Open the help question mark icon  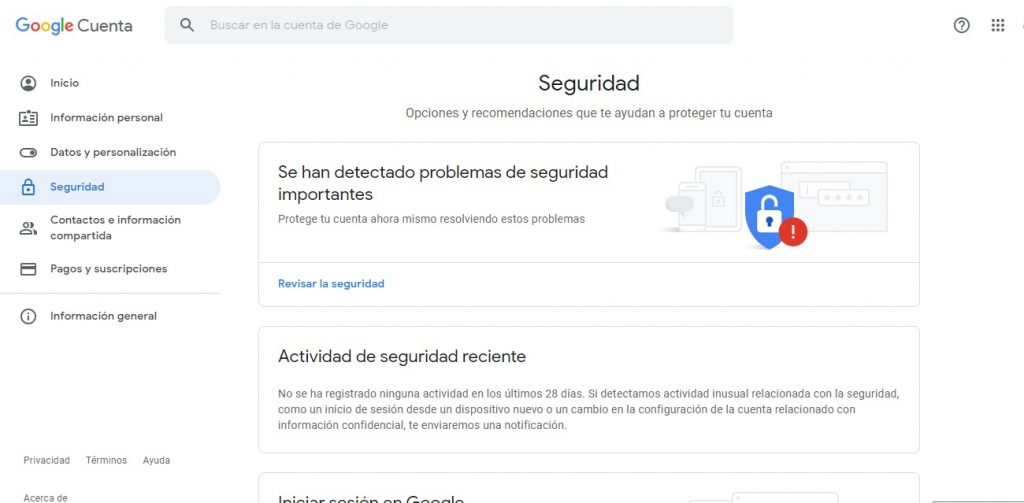[x=962, y=26]
